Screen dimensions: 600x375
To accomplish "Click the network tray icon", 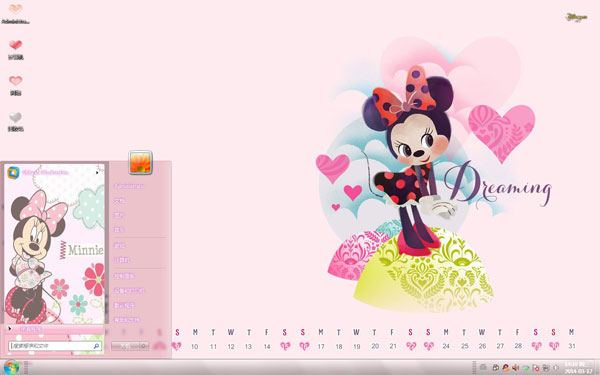I will pos(546,367).
